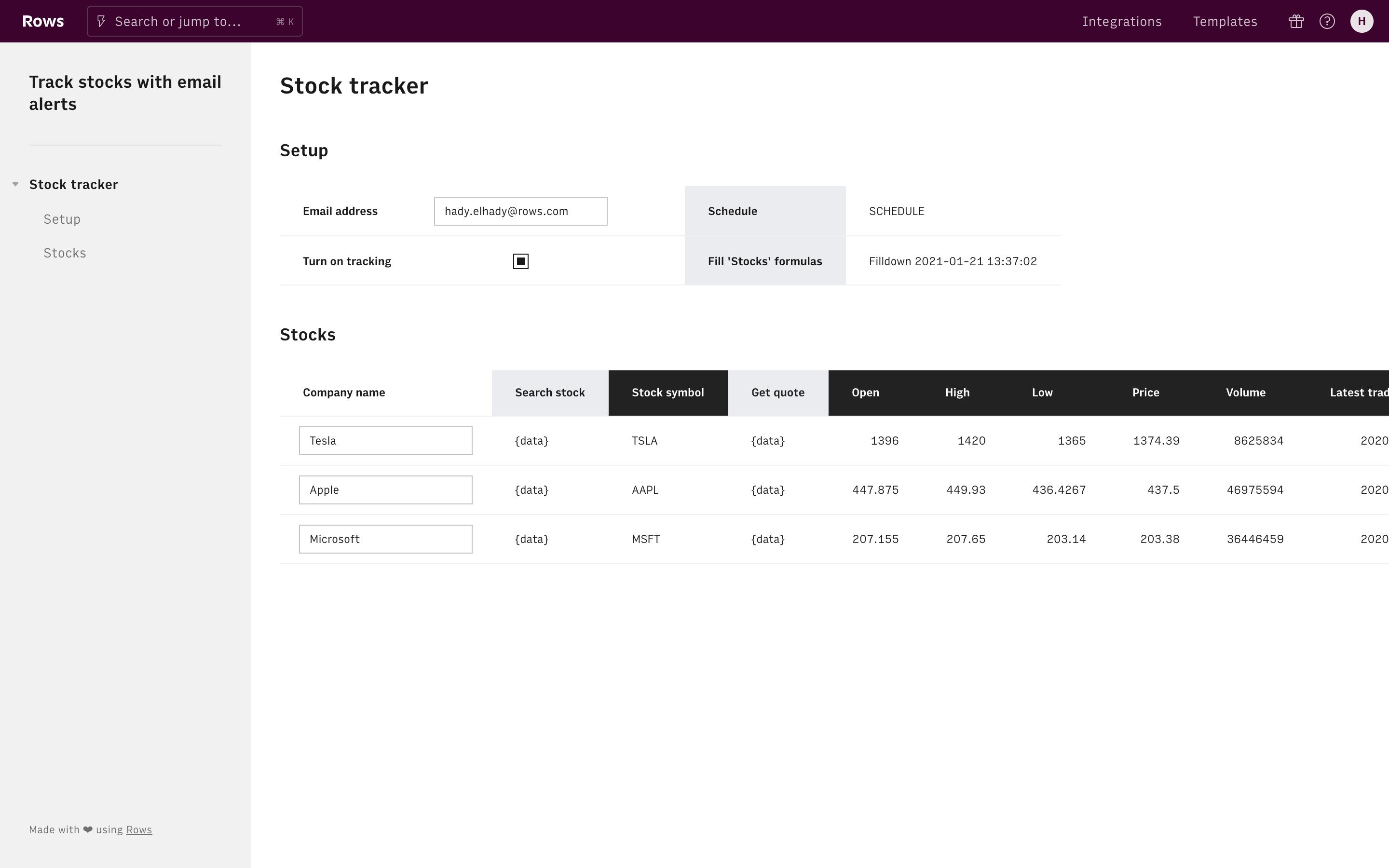Click Tesla's open value 1396
Viewport: 1389px width, 868px height.
point(885,441)
